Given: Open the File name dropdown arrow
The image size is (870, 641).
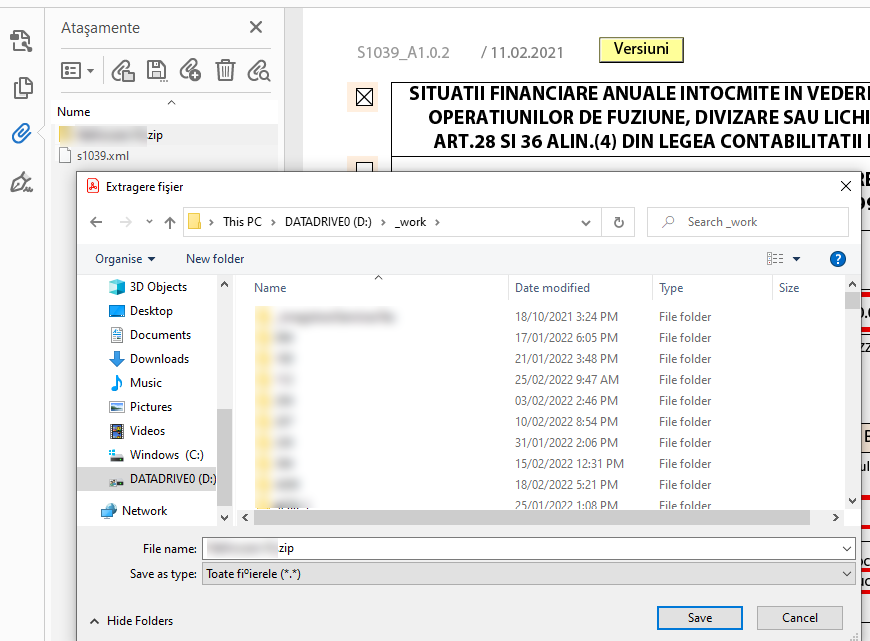Looking at the screenshot, I should (x=847, y=549).
